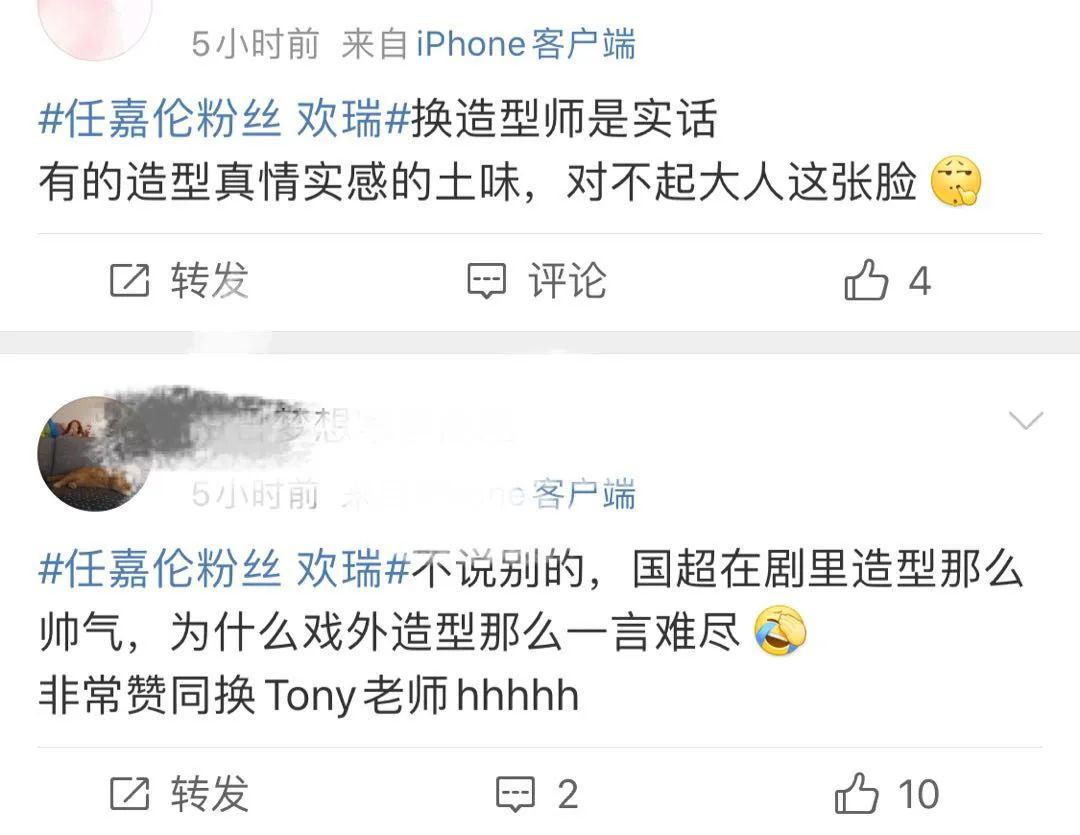The width and height of the screenshot is (1080, 835).
Task: Tap the 转发 label on second post
Action: [209, 794]
